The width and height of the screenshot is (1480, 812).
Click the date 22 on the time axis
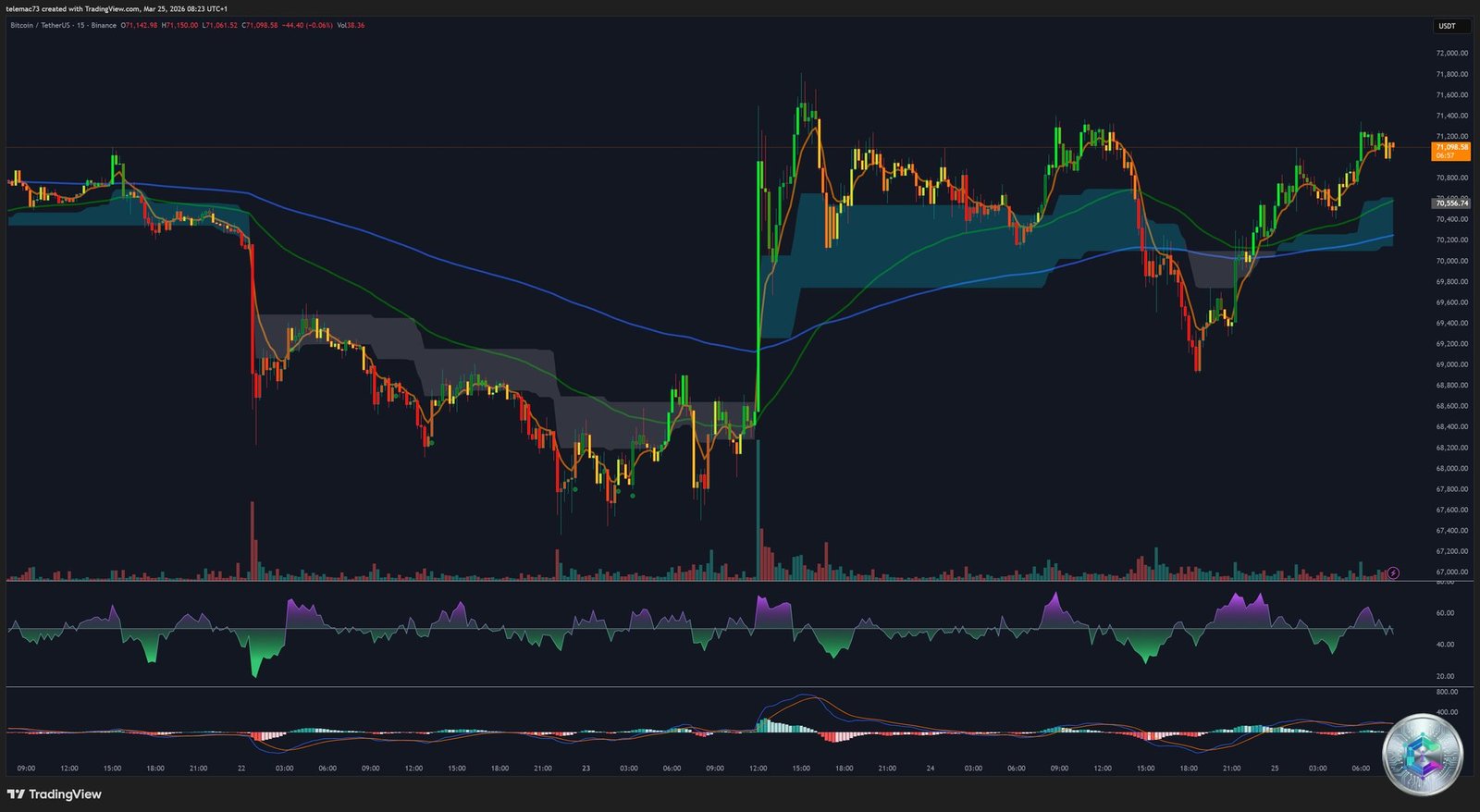pyautogui.click(x=241, y=769)
